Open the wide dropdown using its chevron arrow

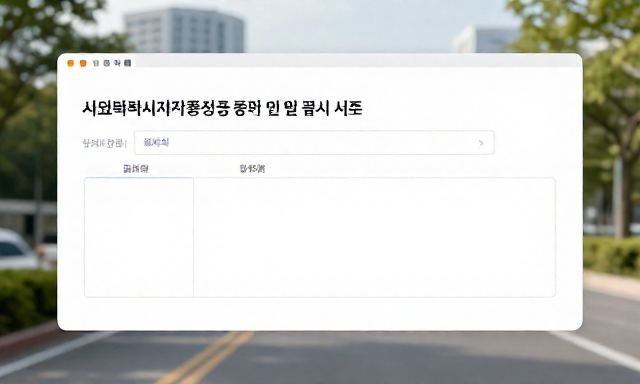click(x=481, y=143)
